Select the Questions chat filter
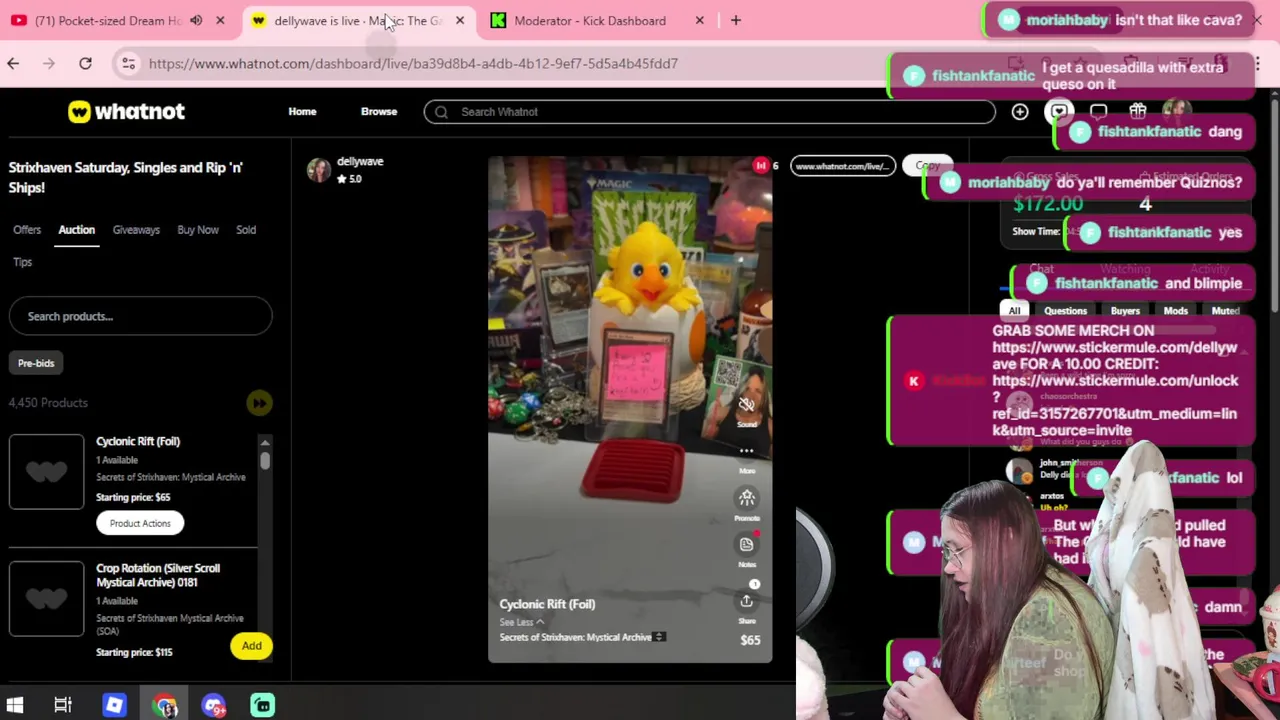The height and width of the screenshot is (720, 1280). pyautogui.click(x=1065, y=311)
